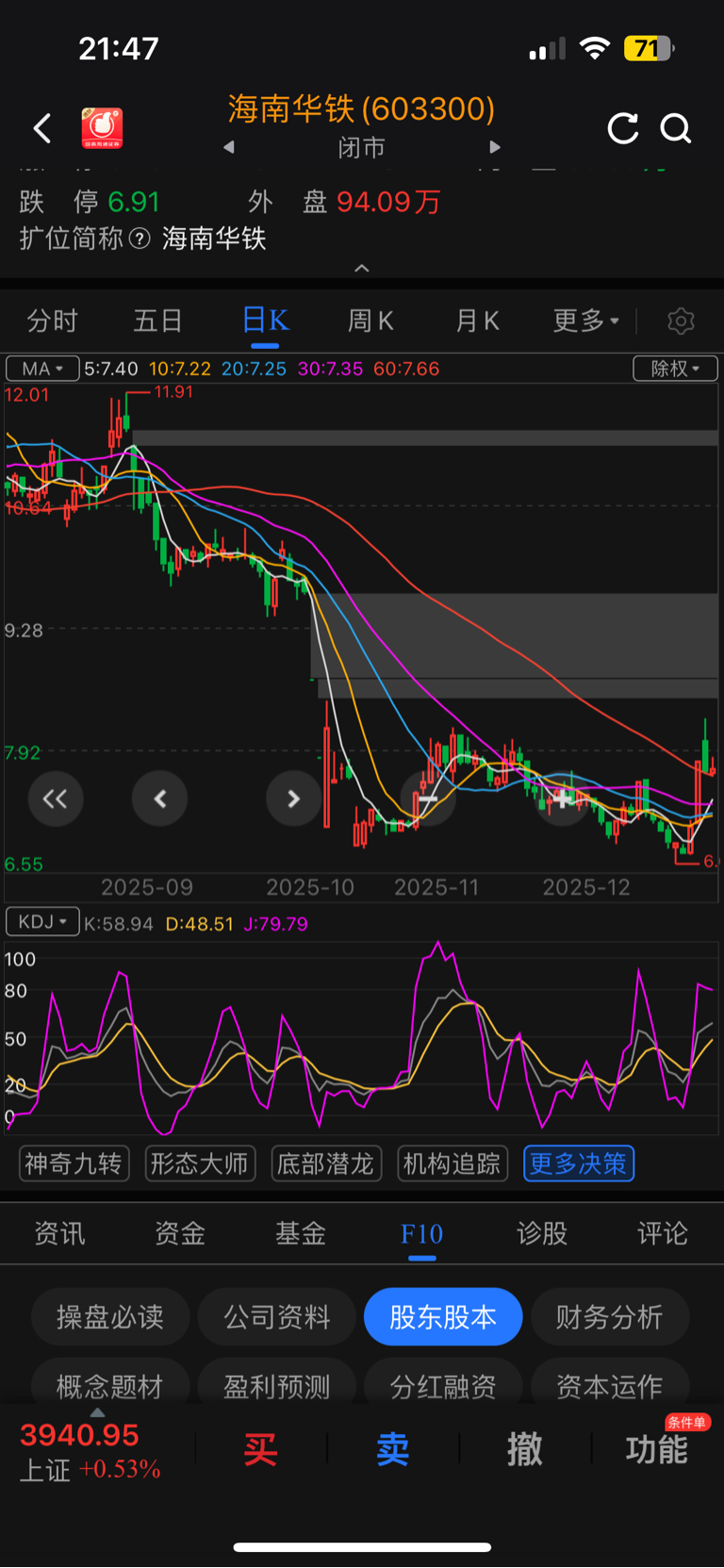Tap the 跌停 6.91 value
The height and width of the screenshot is (1568, 724).
pyautogui.click(x=133, y=202)
